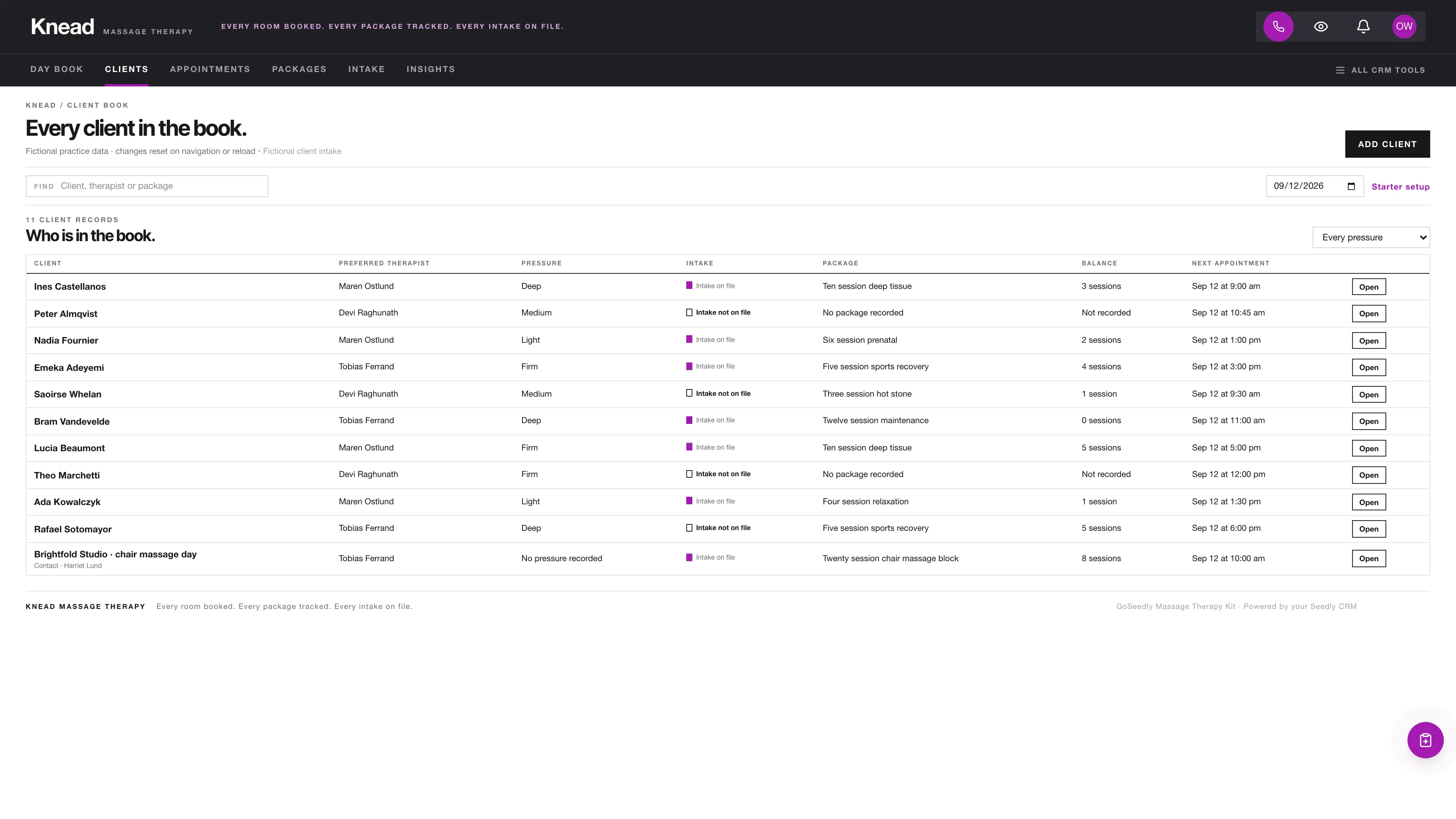Open the Packages tab
Viewport: 1456px width, 819px height.
[299, 69]
